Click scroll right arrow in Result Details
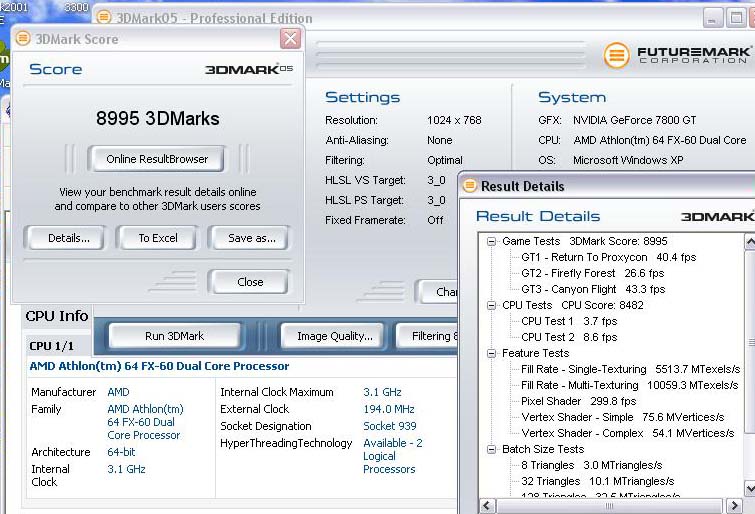755x514 pixels. [x=734, y=505]
